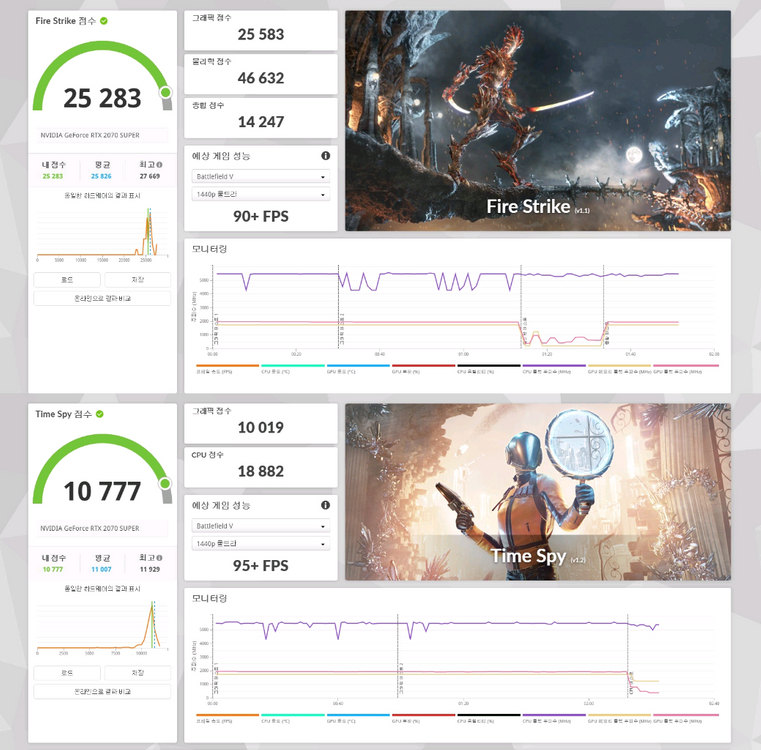Screen dimensions: 761x750
Task: Click 동일한 하드웨어의 결과 표시 in Time Spy panel
Action: 102,588
